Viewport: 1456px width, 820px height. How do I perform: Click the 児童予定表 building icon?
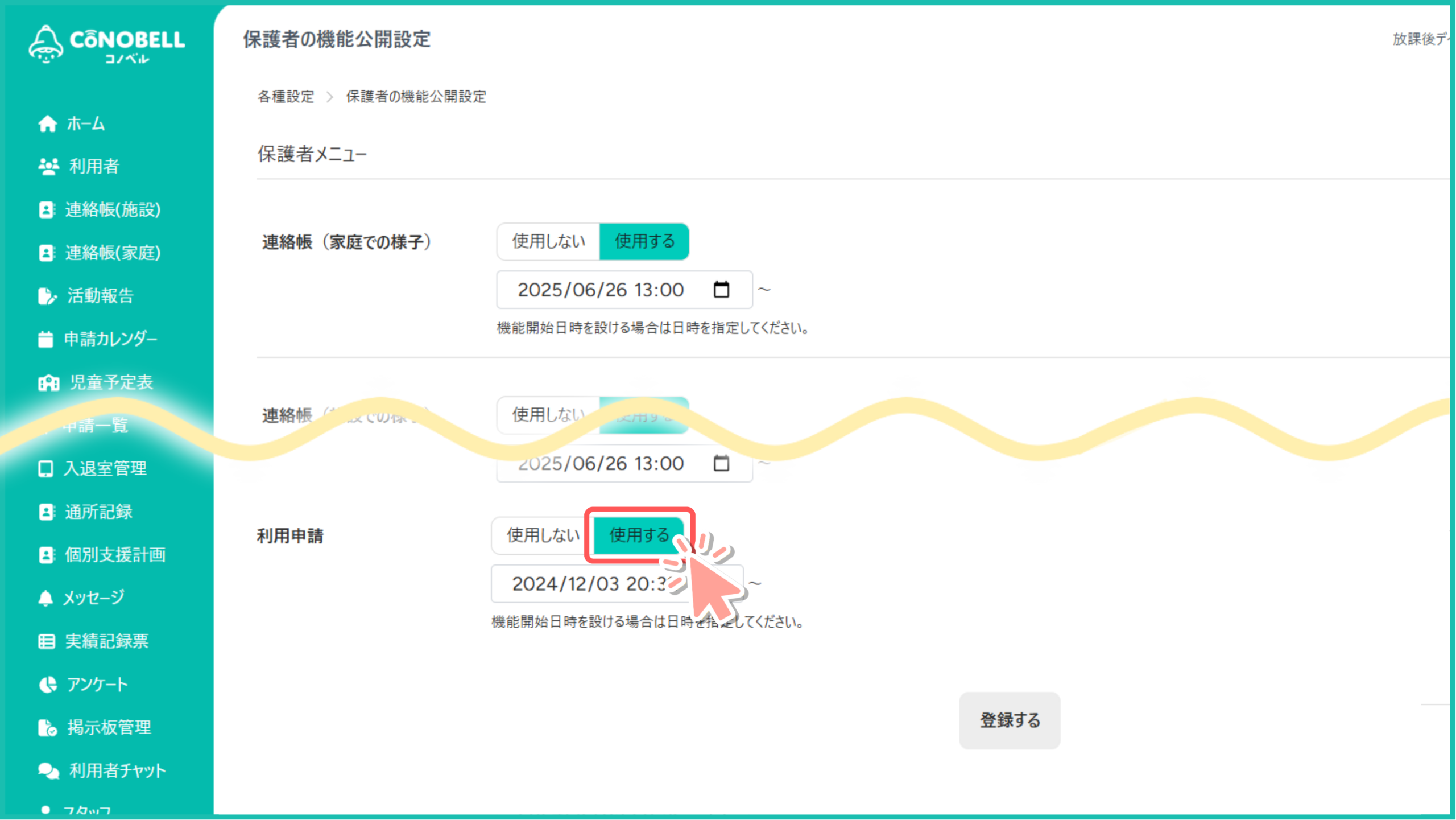click(x=48, y=382)
